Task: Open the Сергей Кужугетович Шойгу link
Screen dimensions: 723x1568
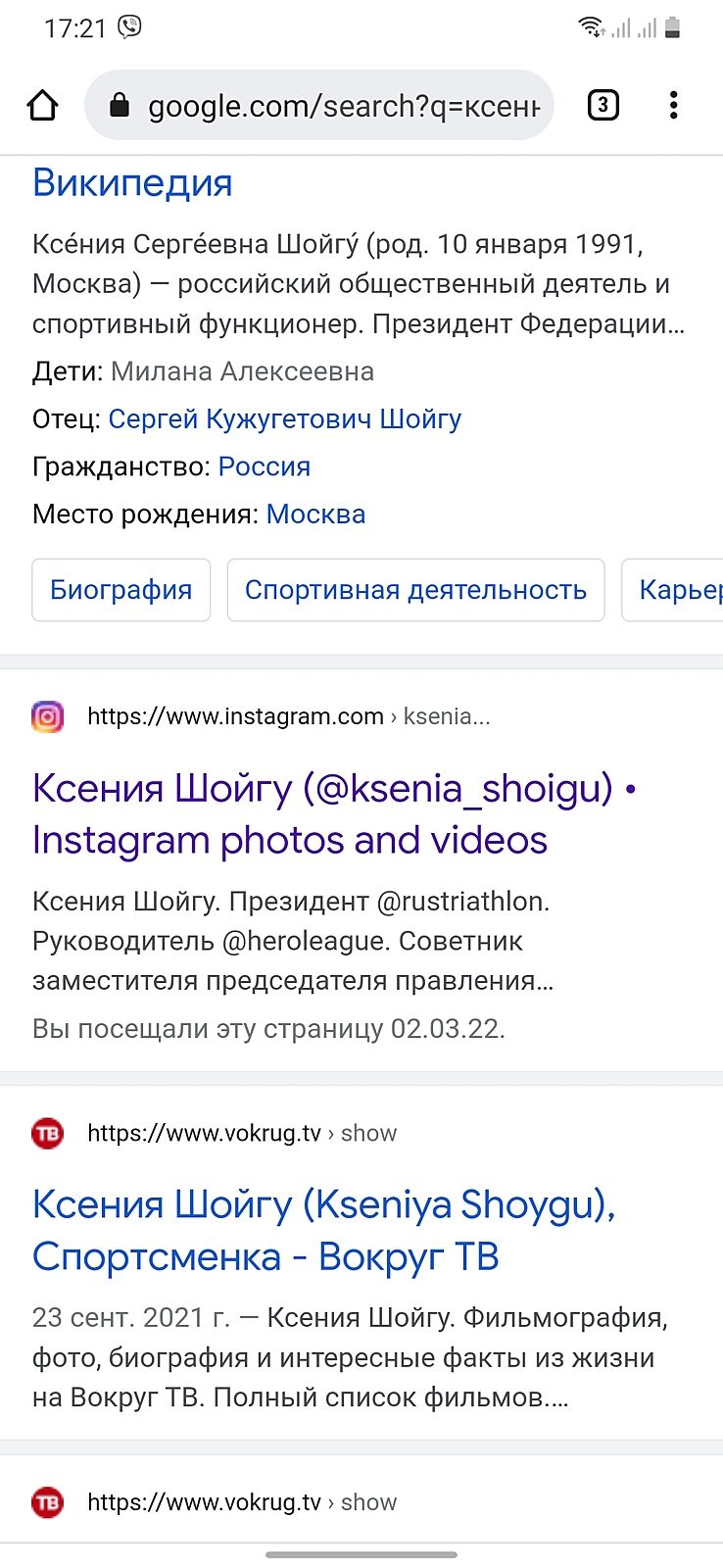Action: pyautogui.click(x=284, y=419)
